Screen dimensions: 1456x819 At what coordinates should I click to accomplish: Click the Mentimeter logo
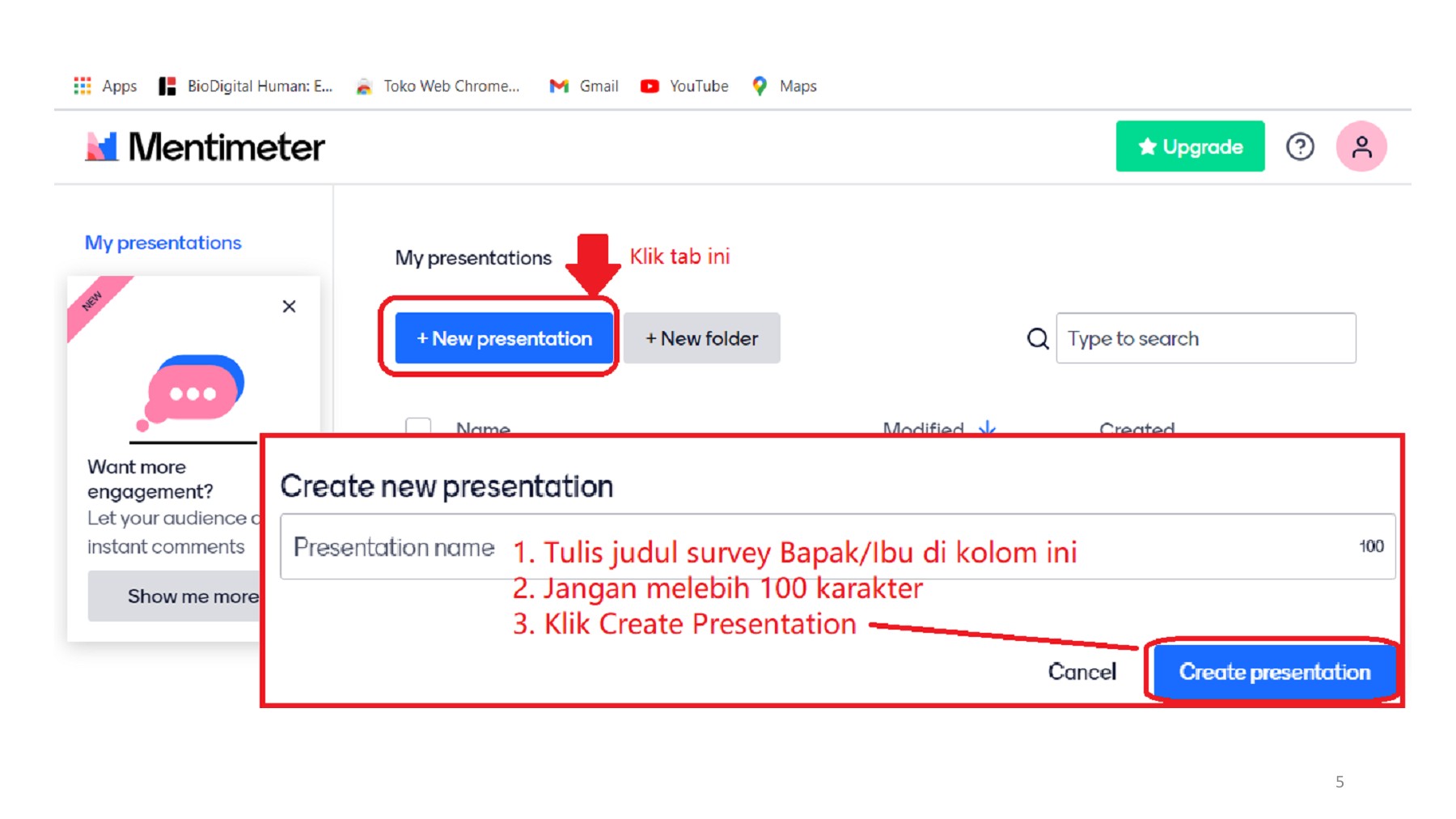[x=205, y=147]
